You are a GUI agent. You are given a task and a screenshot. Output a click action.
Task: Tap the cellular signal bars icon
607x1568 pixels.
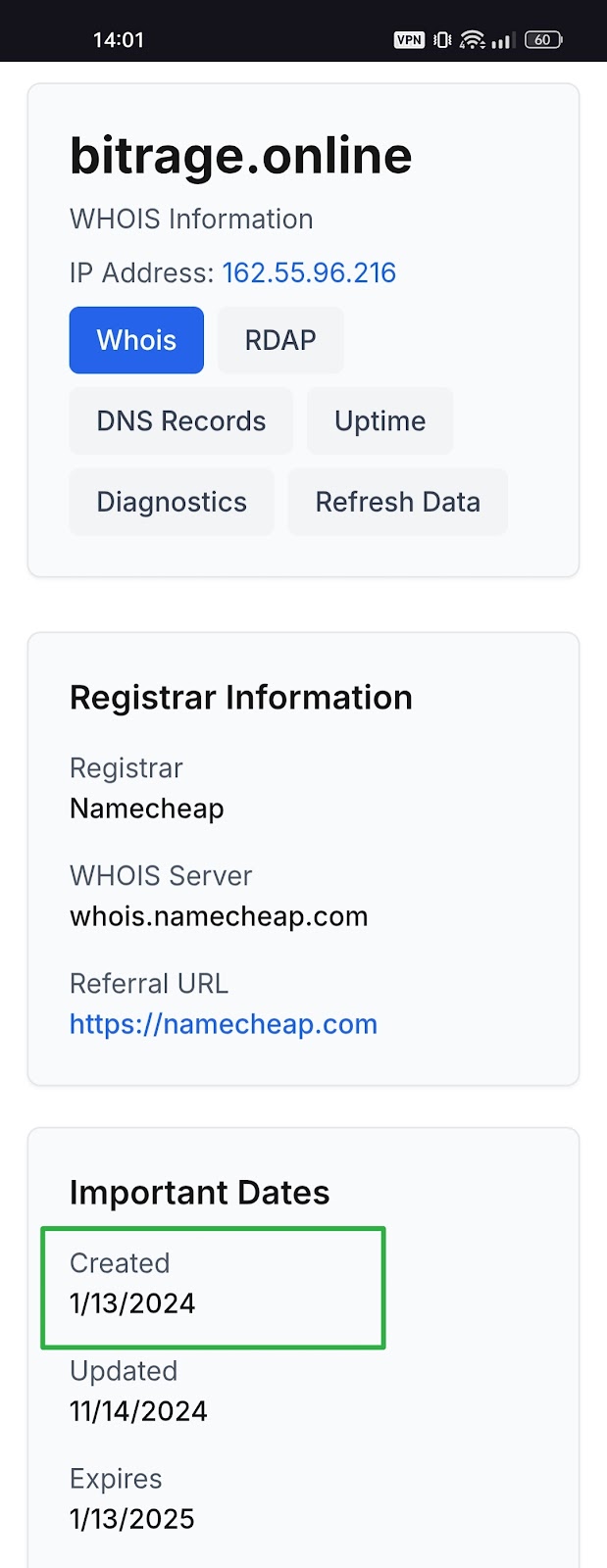503,40
